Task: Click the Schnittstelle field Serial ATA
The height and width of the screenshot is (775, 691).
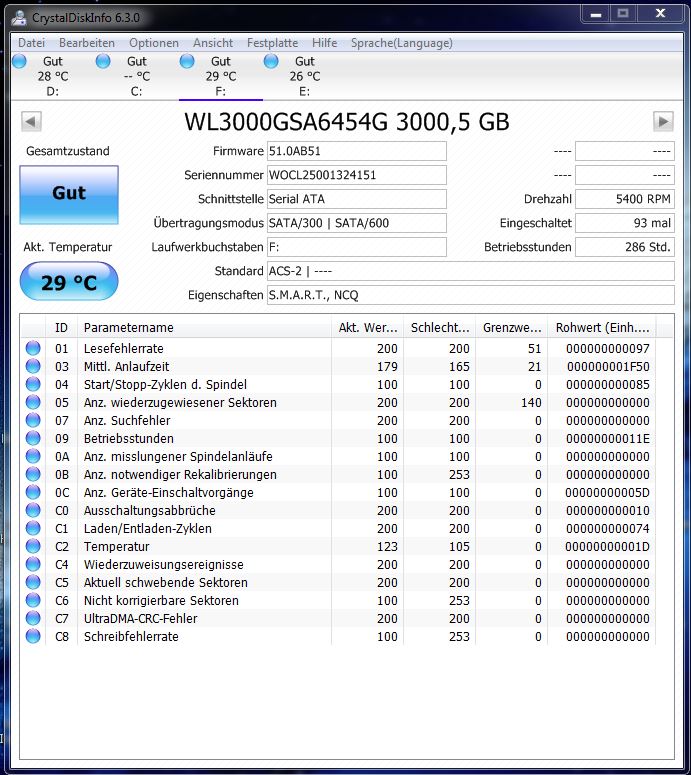Action: (356, 199)
